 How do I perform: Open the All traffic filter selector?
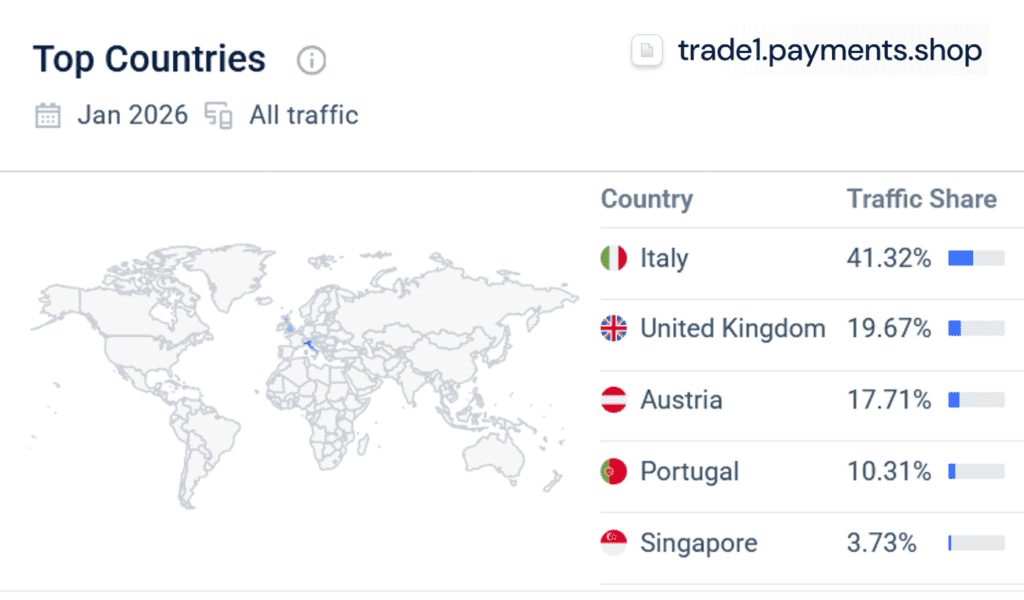(303, 115)
